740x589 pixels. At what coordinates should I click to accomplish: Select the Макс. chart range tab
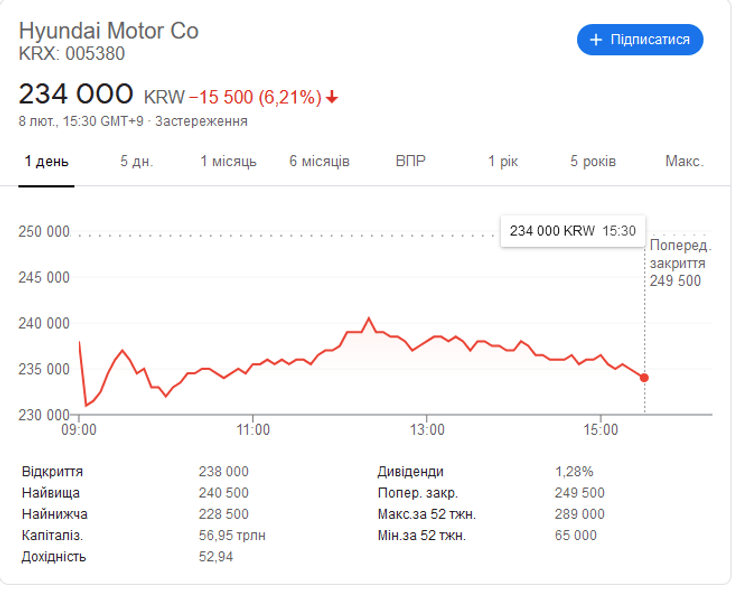(684, 161)
